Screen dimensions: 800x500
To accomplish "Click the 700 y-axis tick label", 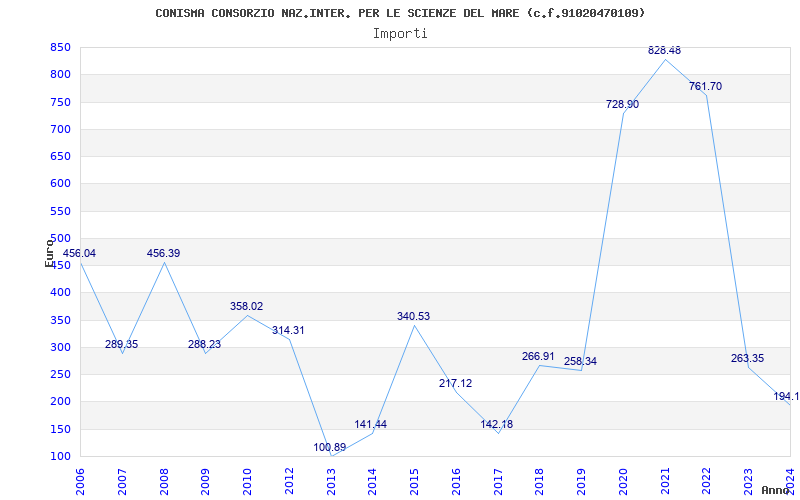I will 59,130.
